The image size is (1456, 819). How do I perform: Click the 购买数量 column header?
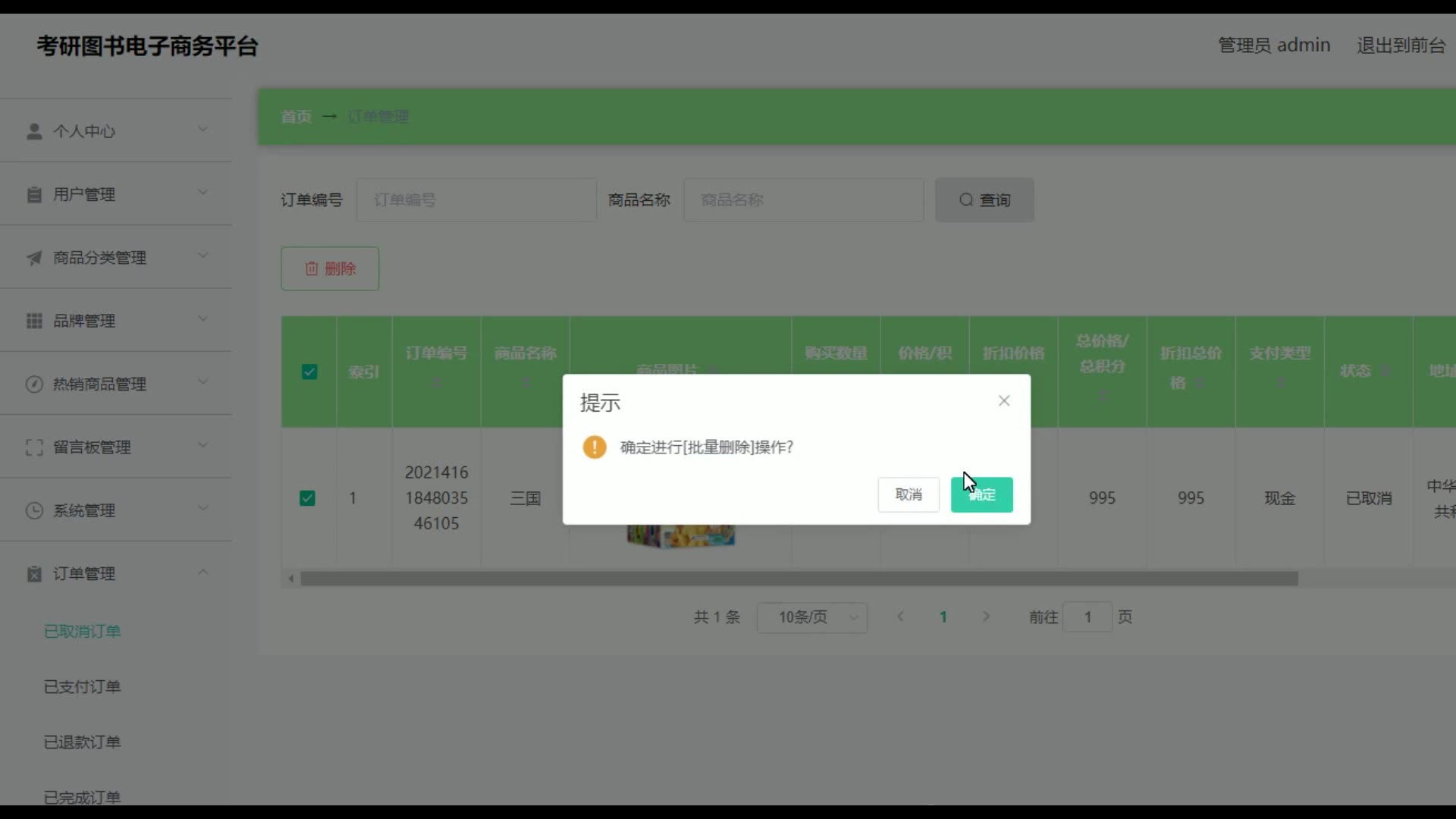836,353
